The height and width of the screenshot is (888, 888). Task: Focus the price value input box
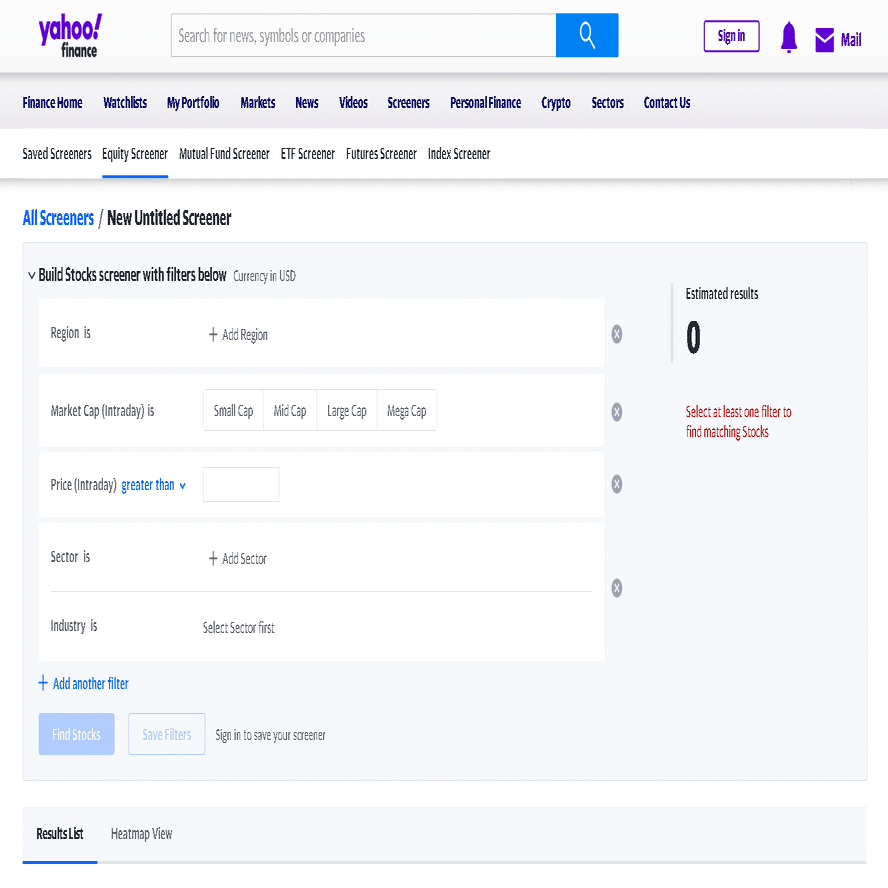coord(241,484)
